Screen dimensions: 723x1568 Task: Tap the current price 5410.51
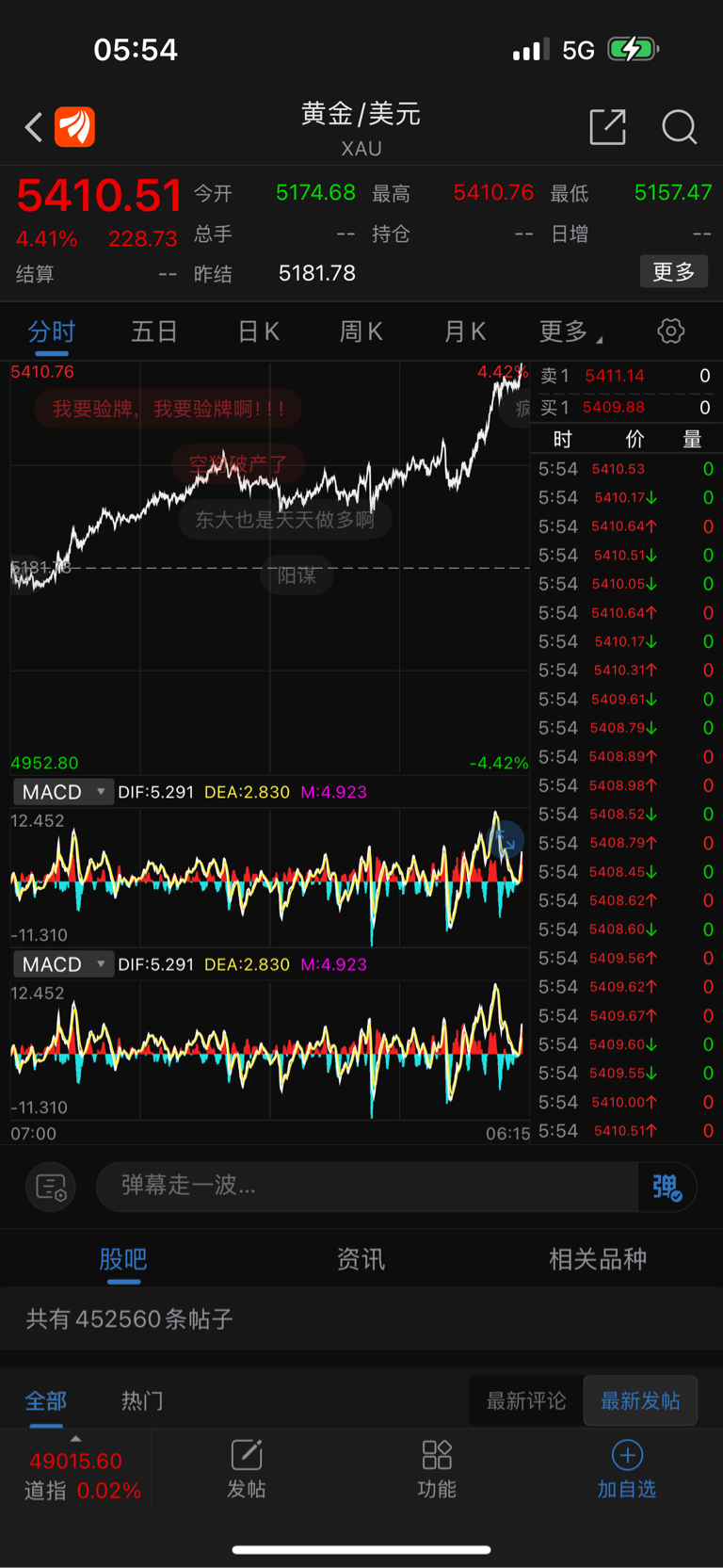[x=98, y=196]
